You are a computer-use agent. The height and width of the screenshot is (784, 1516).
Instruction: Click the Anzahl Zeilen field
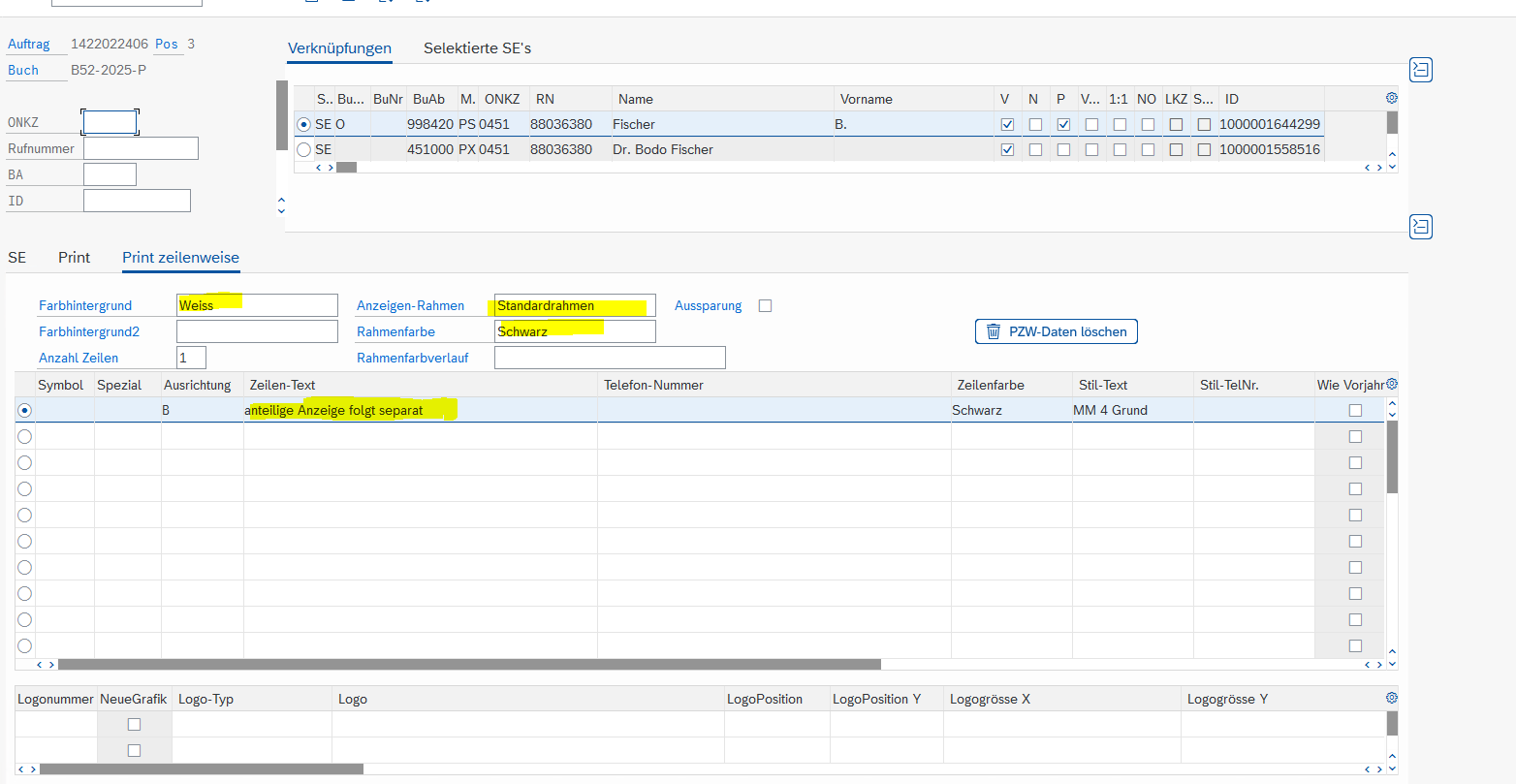pos(191,358)
